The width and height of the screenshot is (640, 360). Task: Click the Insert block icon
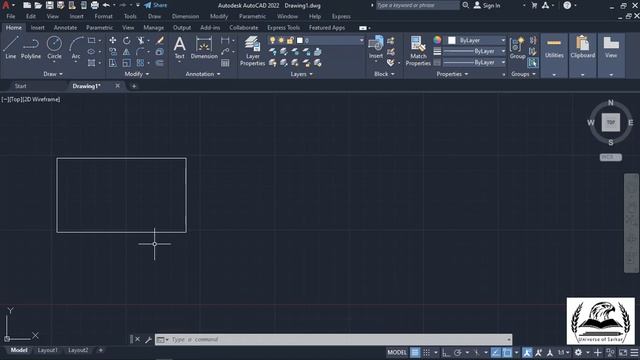376,47
